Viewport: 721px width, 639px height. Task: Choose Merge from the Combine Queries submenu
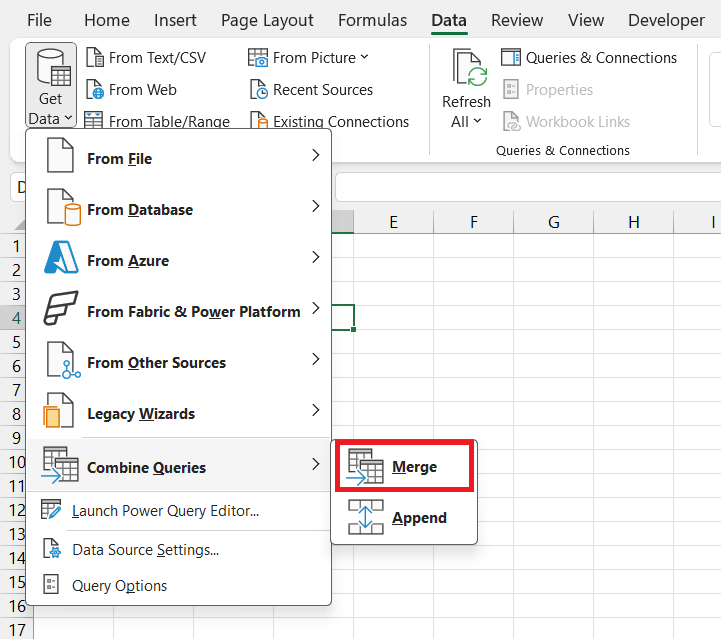click(x=404, y=466)
